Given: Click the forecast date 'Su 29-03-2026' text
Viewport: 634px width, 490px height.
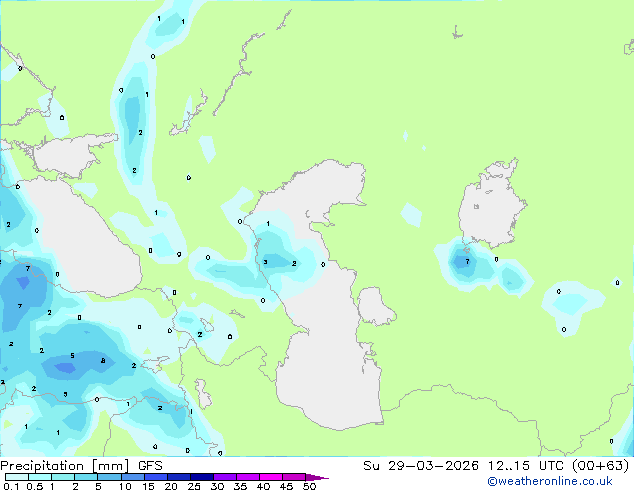Looking at the screenshot, I should tap(421, 466).
